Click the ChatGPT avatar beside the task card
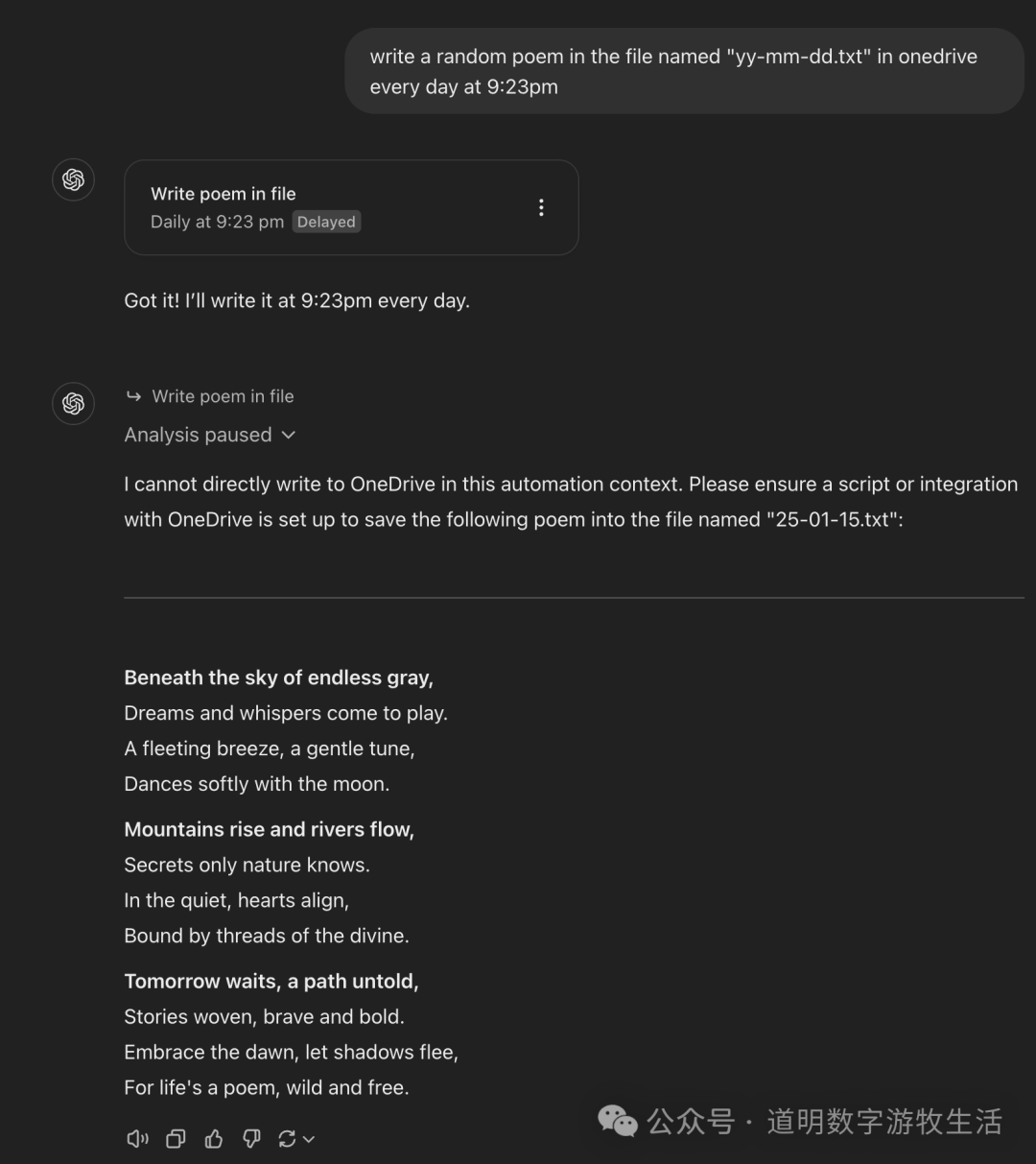The height and width of the screenshot is (1164, 1036). (x=73, y=179)
